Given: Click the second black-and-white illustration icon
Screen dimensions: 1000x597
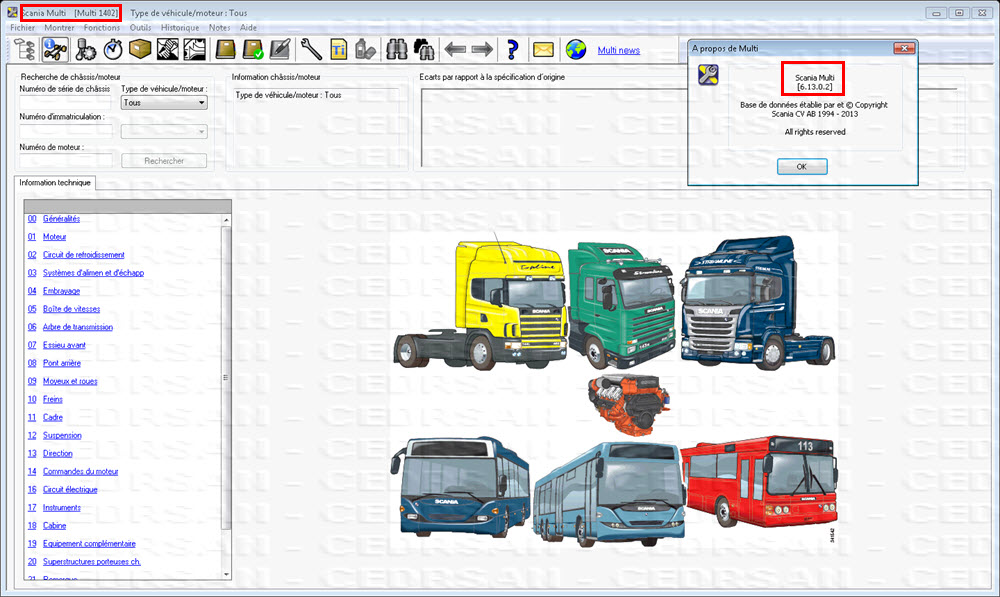Looking at the screenshot, I should [x=195, y=49].
